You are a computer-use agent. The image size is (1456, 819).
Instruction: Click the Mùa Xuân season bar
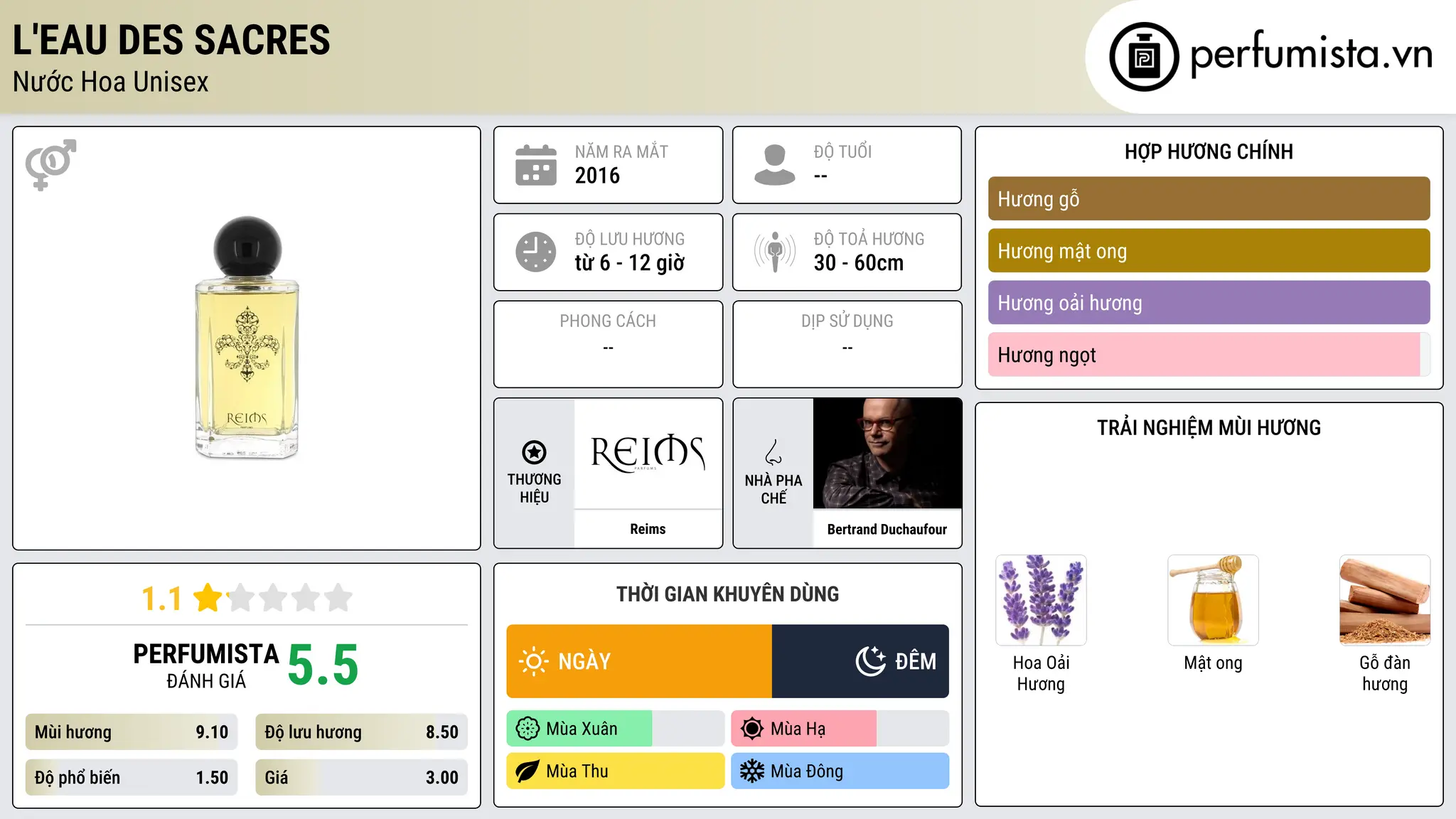616,729
